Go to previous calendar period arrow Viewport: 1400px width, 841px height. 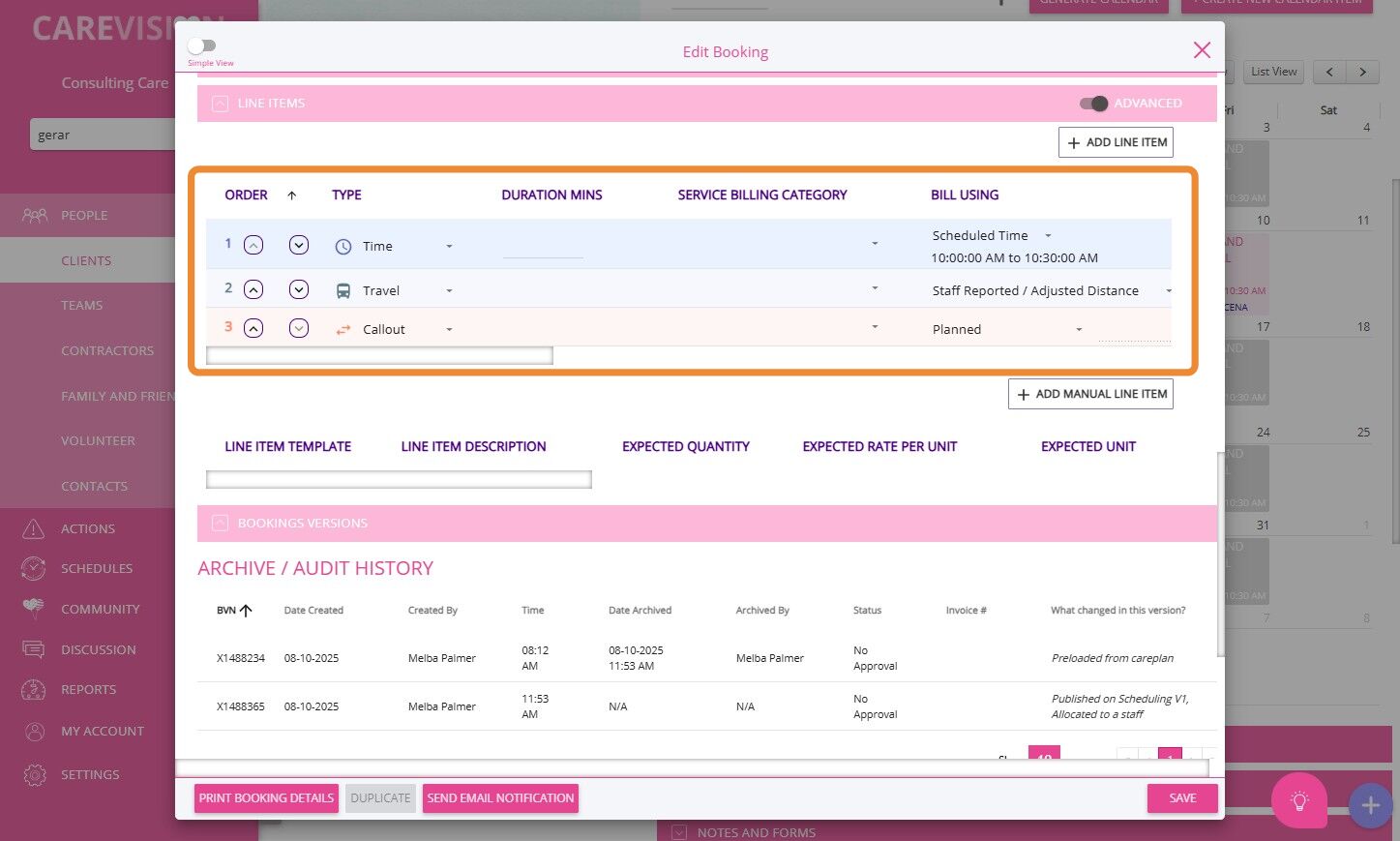click(1329, 72)
